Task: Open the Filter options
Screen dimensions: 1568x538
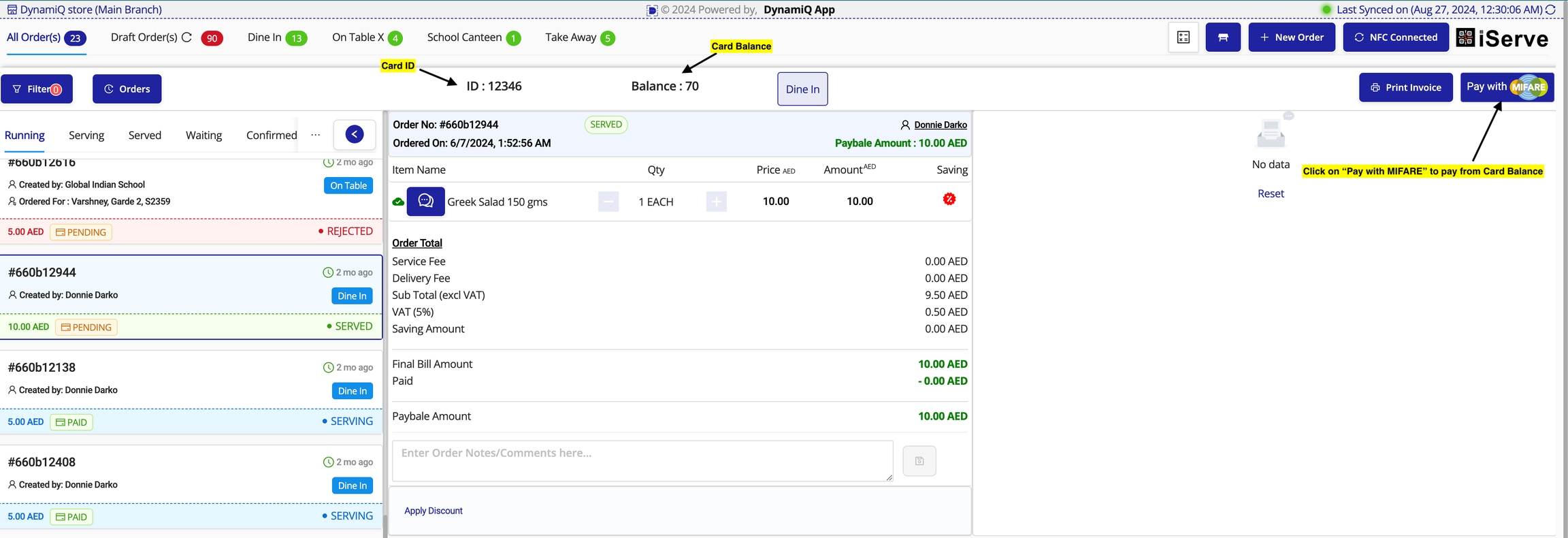Action: tap(37, 89)
